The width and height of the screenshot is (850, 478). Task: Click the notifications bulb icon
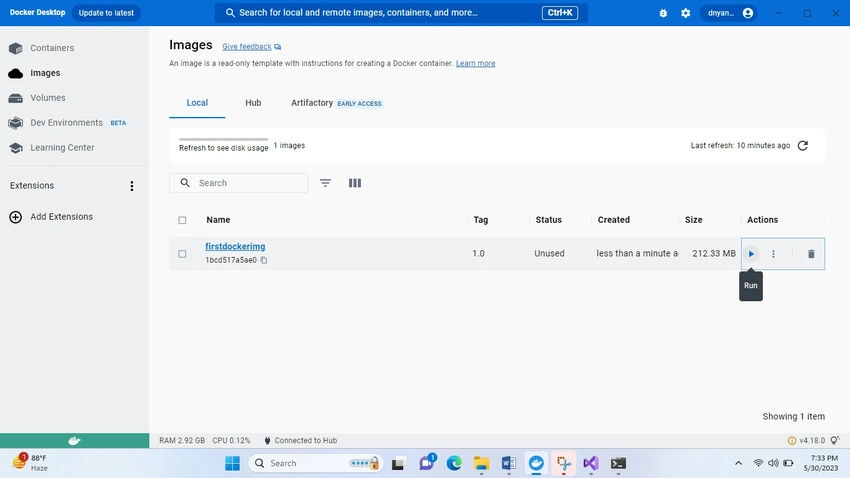pos(835,440)
